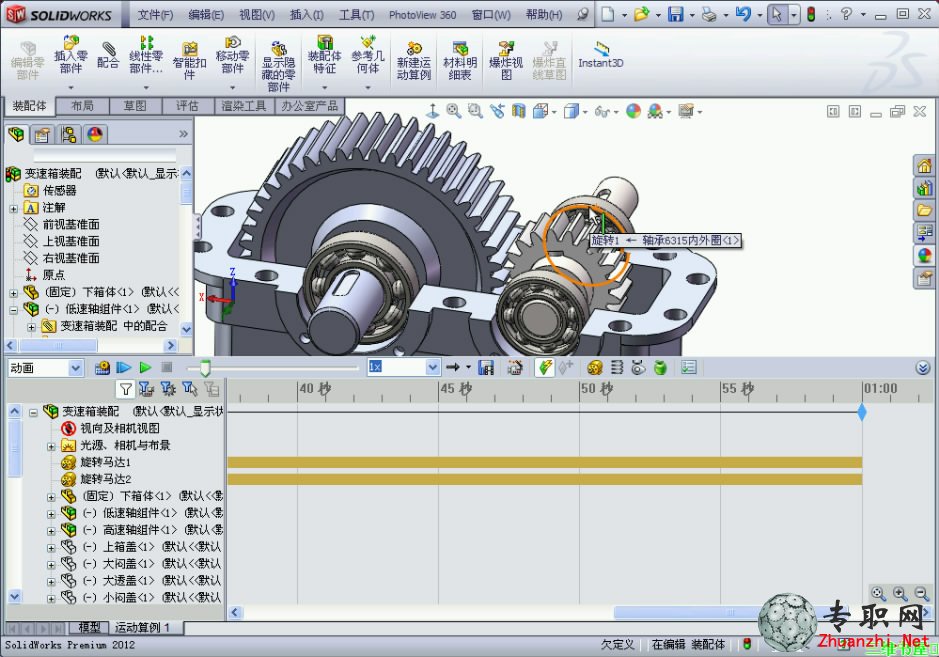Viewport: 939px width, 657px height.
Task: Toggle Instant3D mode
Action: pyautogui.click(x=601, y=55)
